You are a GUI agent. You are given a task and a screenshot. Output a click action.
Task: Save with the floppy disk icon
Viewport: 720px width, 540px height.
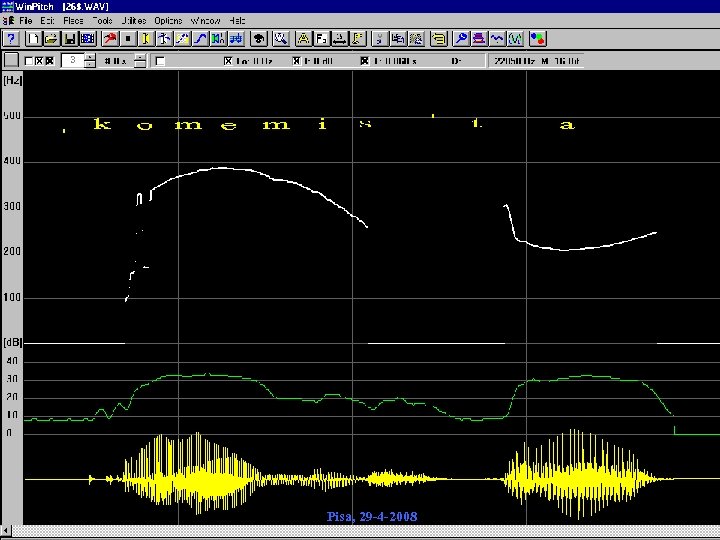click(70, 39)
